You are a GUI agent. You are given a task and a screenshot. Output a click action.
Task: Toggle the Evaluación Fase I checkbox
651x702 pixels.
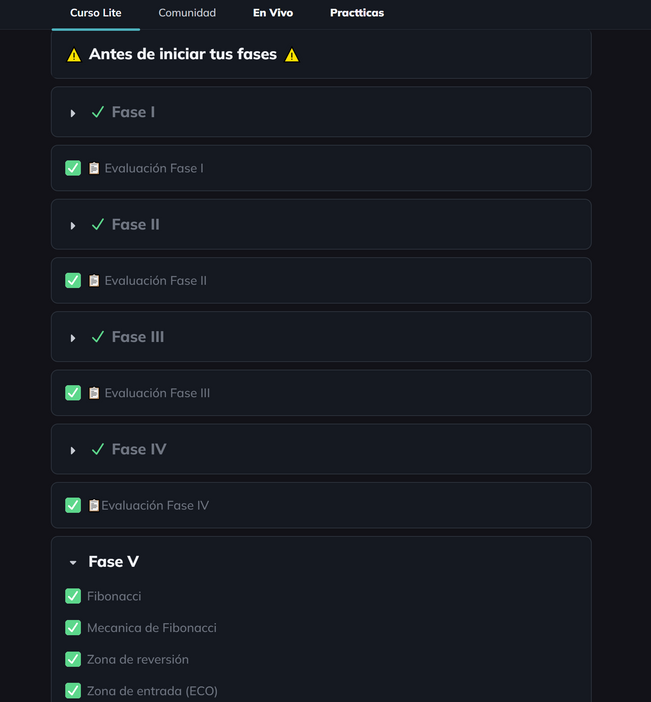click(x=73, y=168)
